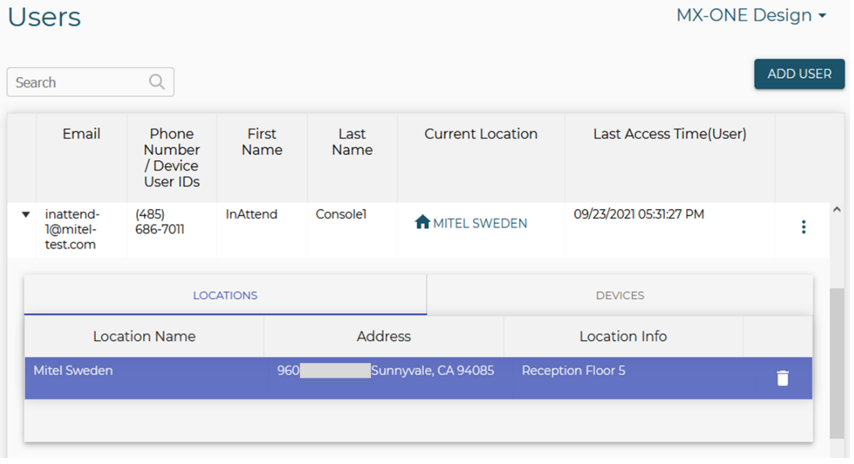The image size is (854, 464).
Task: Click the Reception Floor 5 location info cell
Action: click(573, 371)
